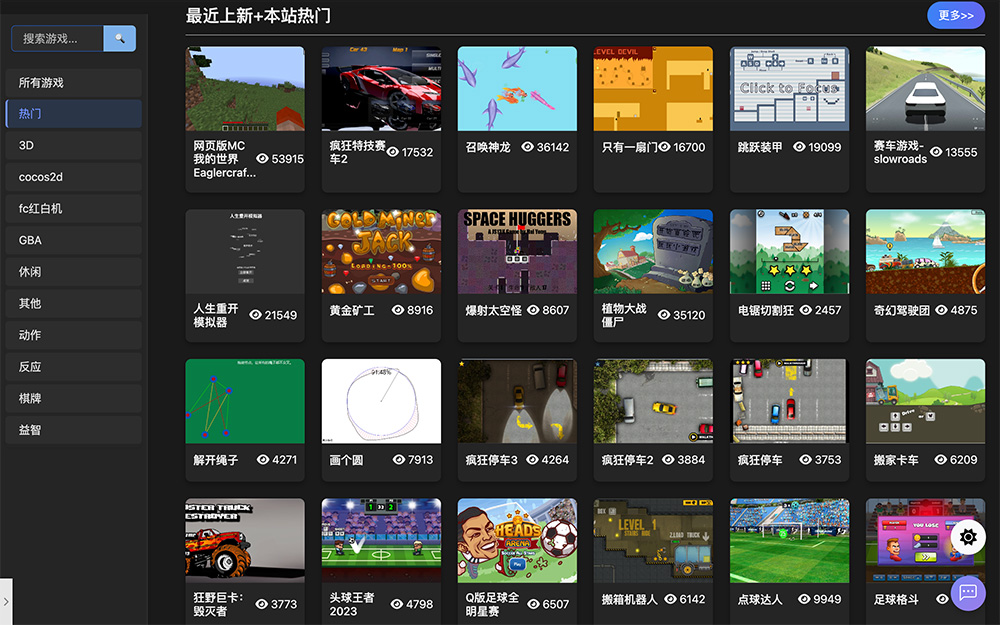Click the eye icon on 黄金矿工 card

pyautogui.click(x=398, y=310)
